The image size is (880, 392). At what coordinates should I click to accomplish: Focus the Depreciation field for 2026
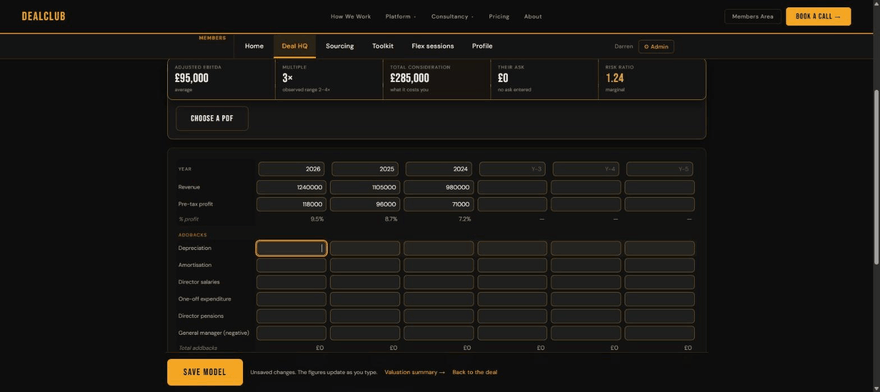coord(291,248)
